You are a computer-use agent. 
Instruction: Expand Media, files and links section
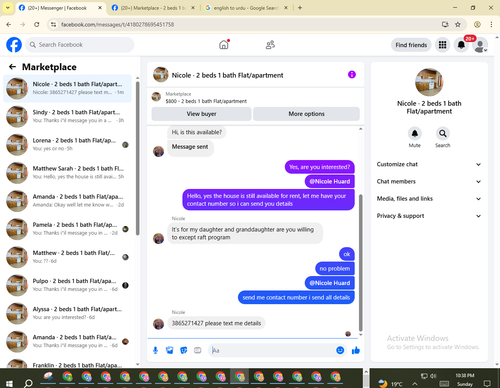tap(429, 199)
